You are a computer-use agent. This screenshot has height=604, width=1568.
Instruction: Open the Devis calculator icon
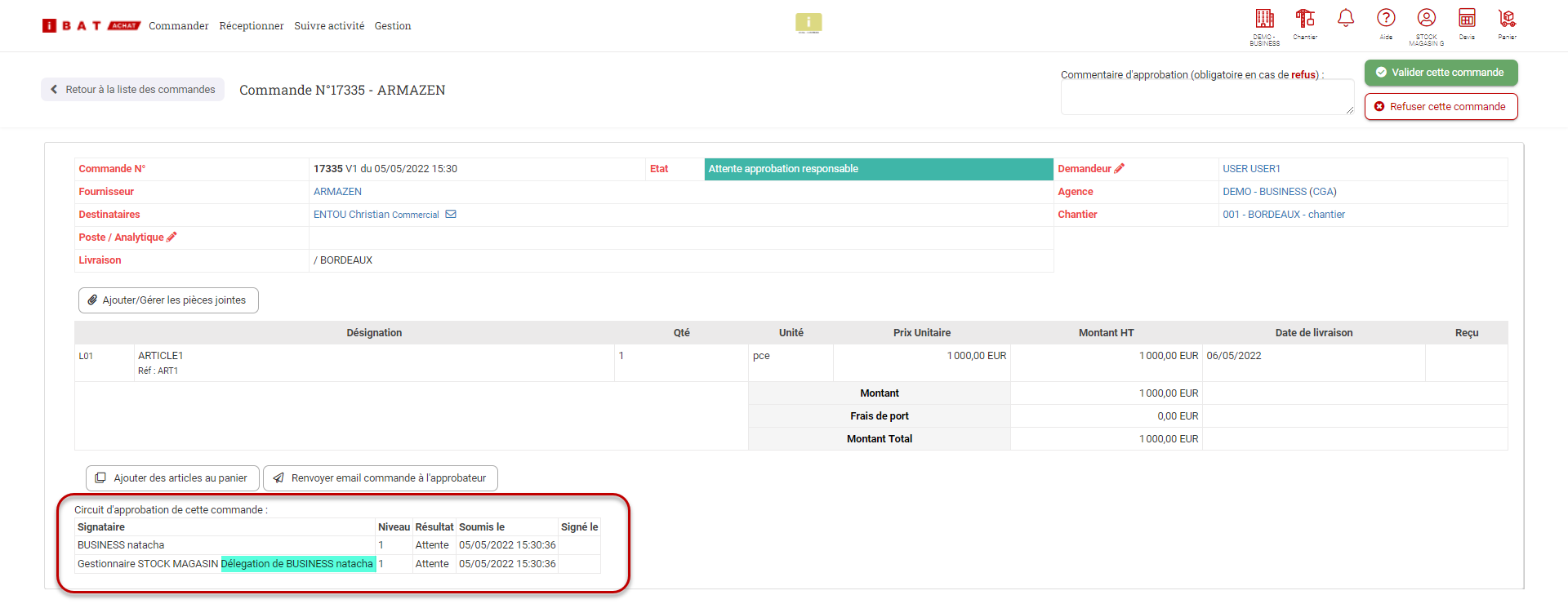coord(1467,18)
